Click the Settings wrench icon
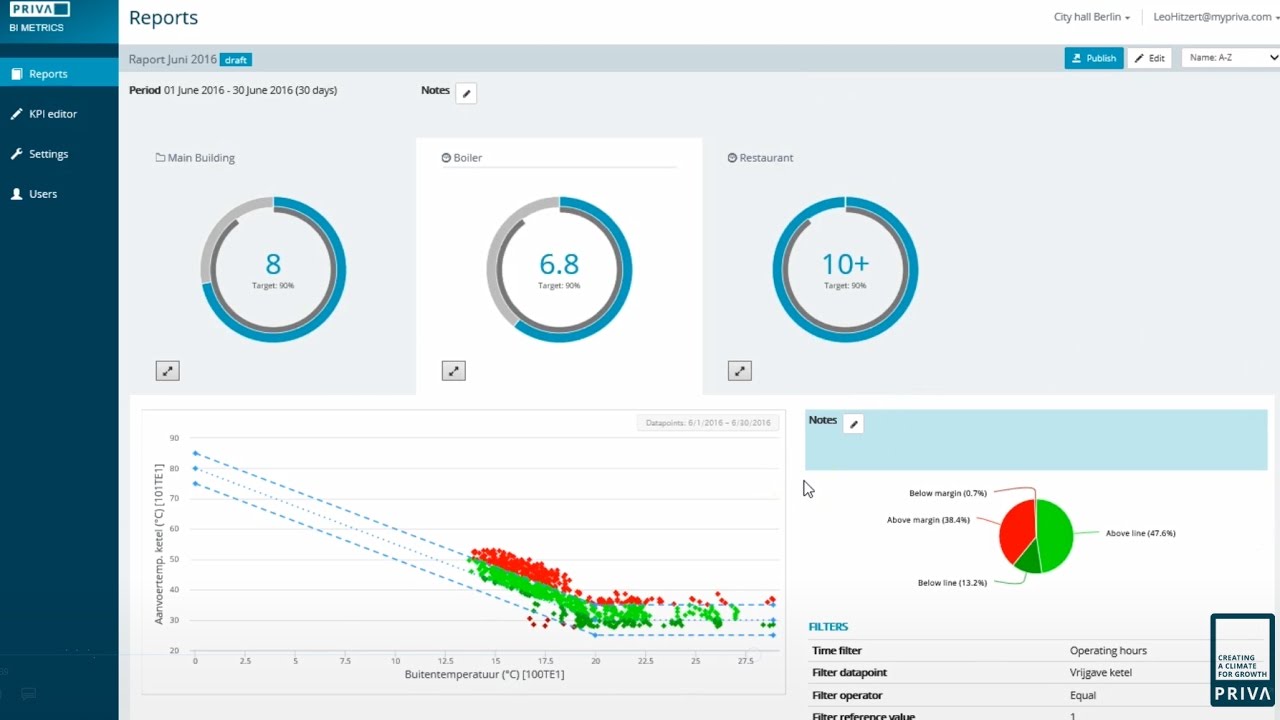 tap(16, 154)
